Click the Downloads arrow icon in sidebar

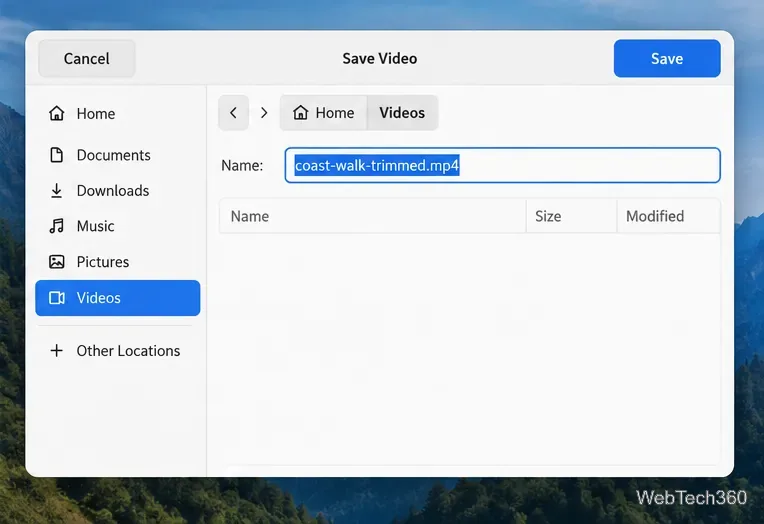tap(57, 191)
